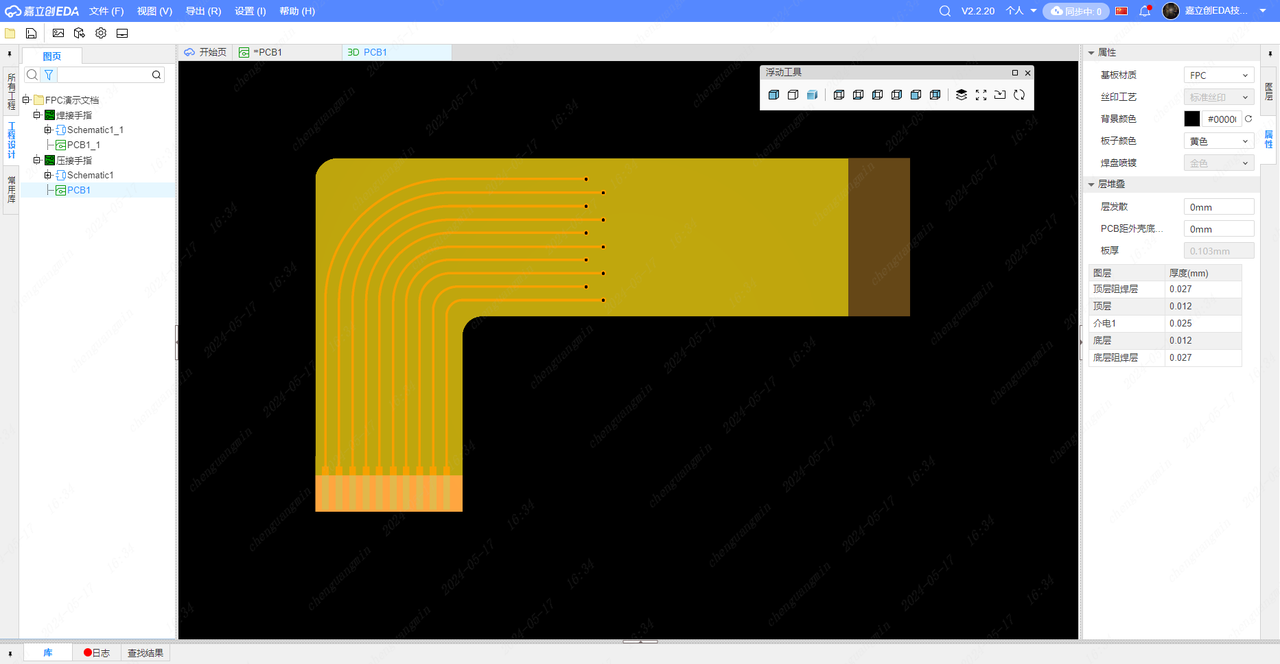1280x664 pixels.
Task: Open the 视图 (V) menu
Action: tap(154, 11)
